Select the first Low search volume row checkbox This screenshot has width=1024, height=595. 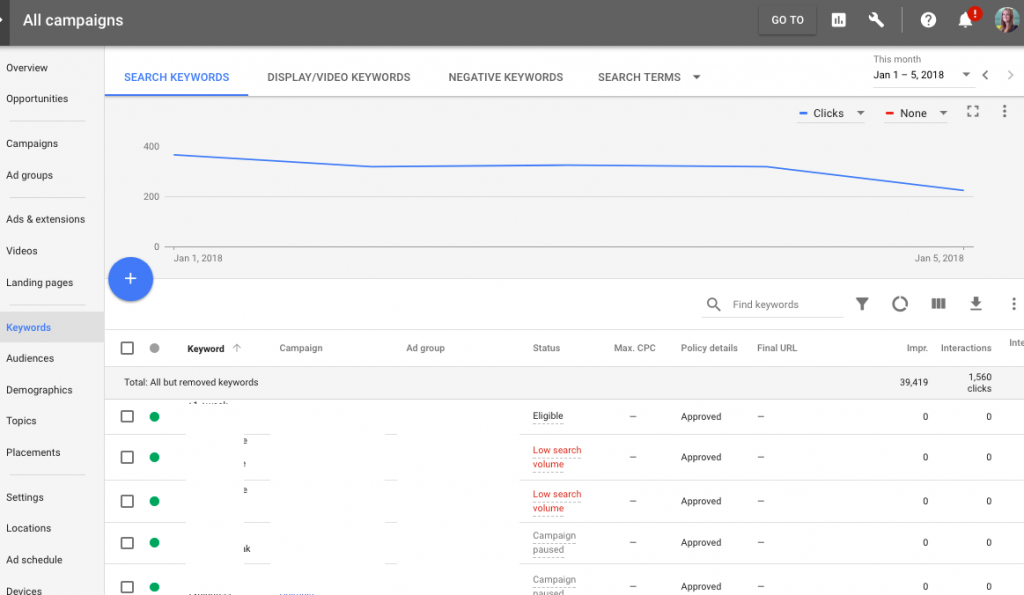pyautogui.click(x=127, y=457)
